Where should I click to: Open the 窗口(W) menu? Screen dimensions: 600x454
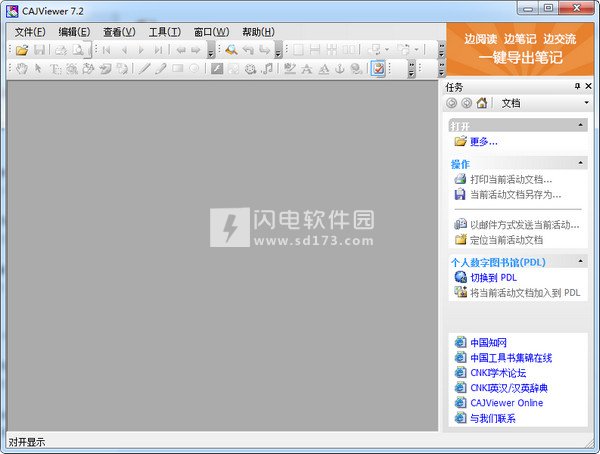[212, 32]
